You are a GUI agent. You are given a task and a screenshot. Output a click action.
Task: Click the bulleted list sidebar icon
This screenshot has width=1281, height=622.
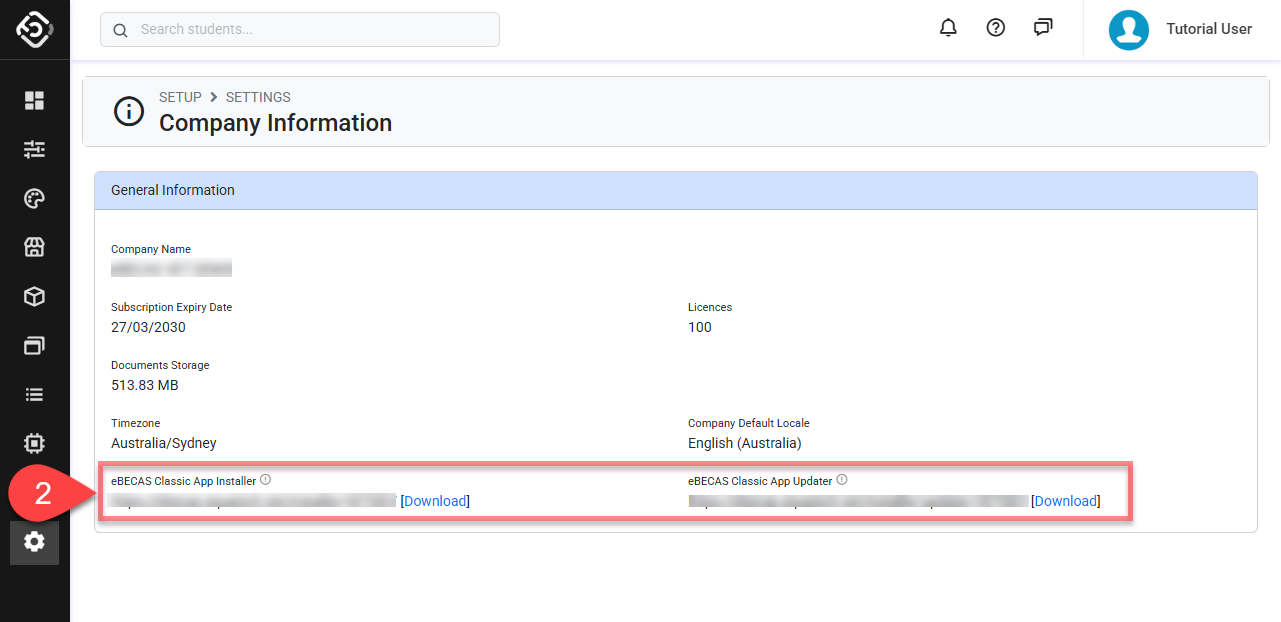(x=34, y=394)
